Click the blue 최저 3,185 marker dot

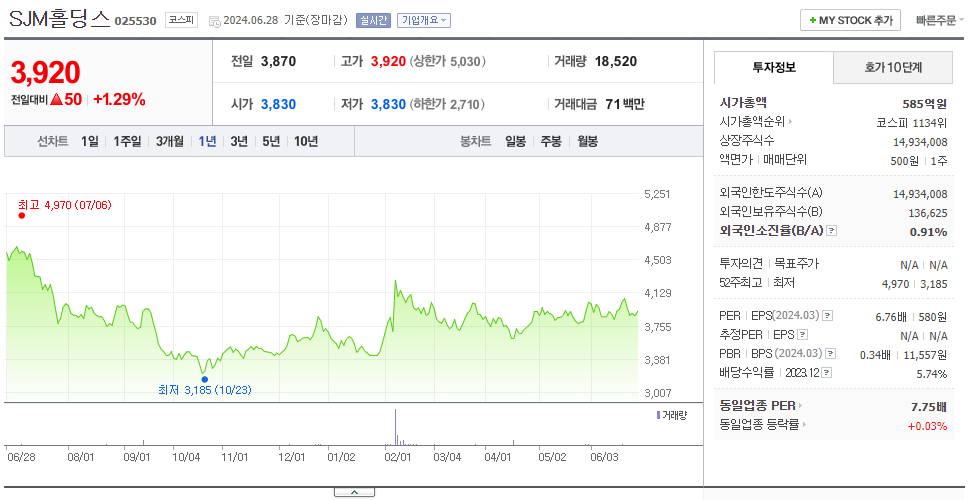204,379
